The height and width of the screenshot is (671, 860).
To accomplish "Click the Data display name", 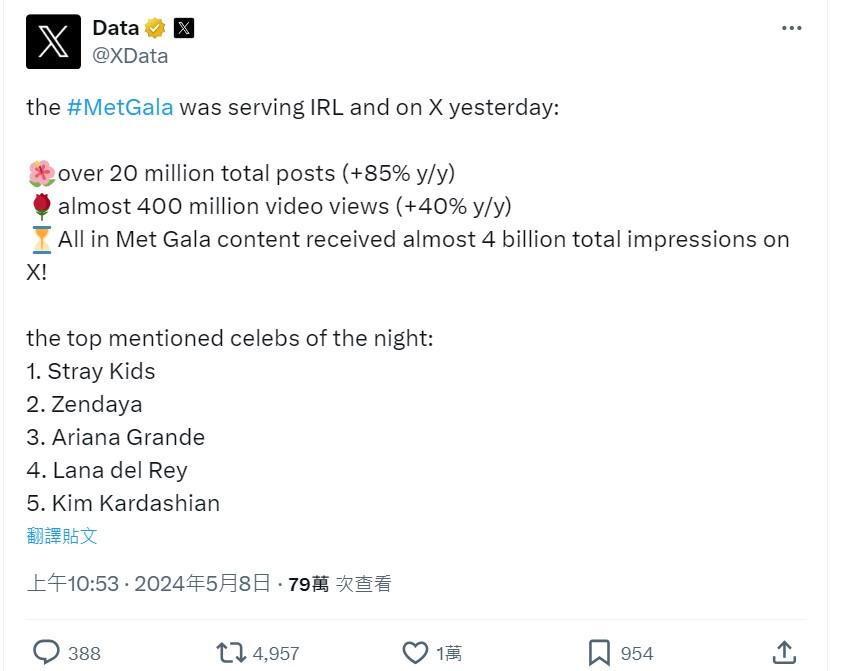I will (x=115, y=28).
